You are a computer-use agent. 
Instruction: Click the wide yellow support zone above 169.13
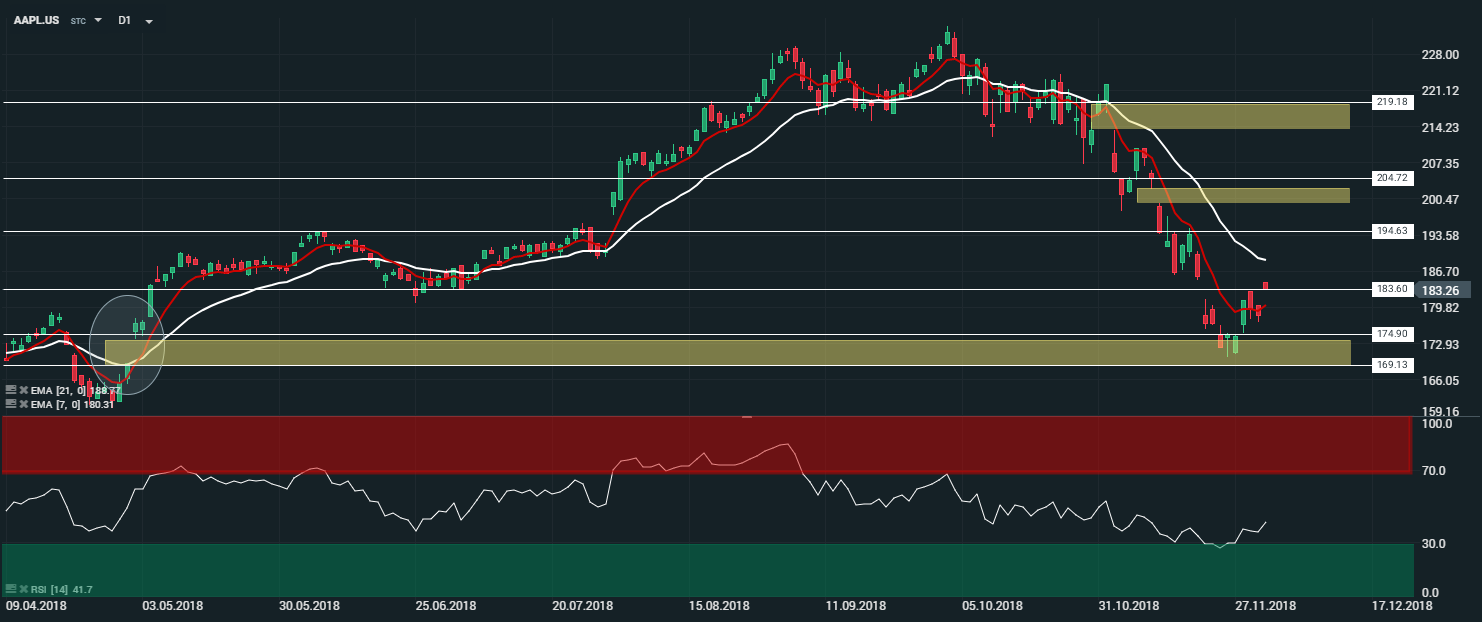[x=728, y=352]
